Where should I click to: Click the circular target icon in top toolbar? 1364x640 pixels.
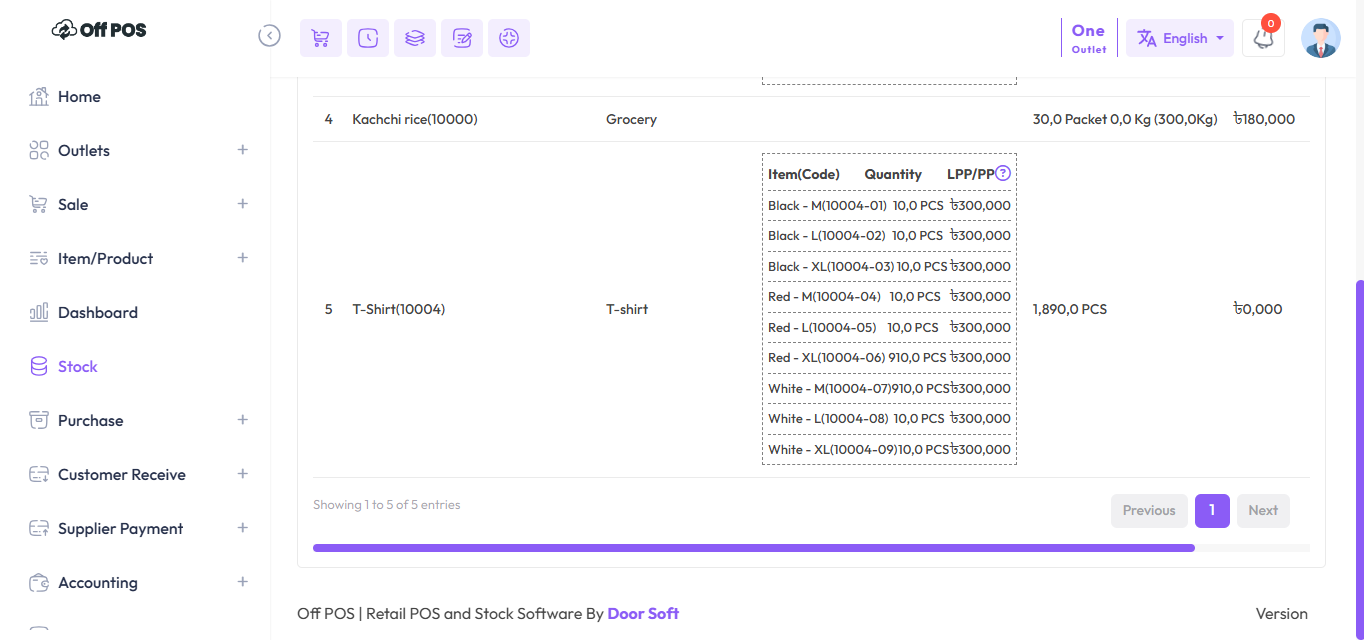(x=508, y=38)
